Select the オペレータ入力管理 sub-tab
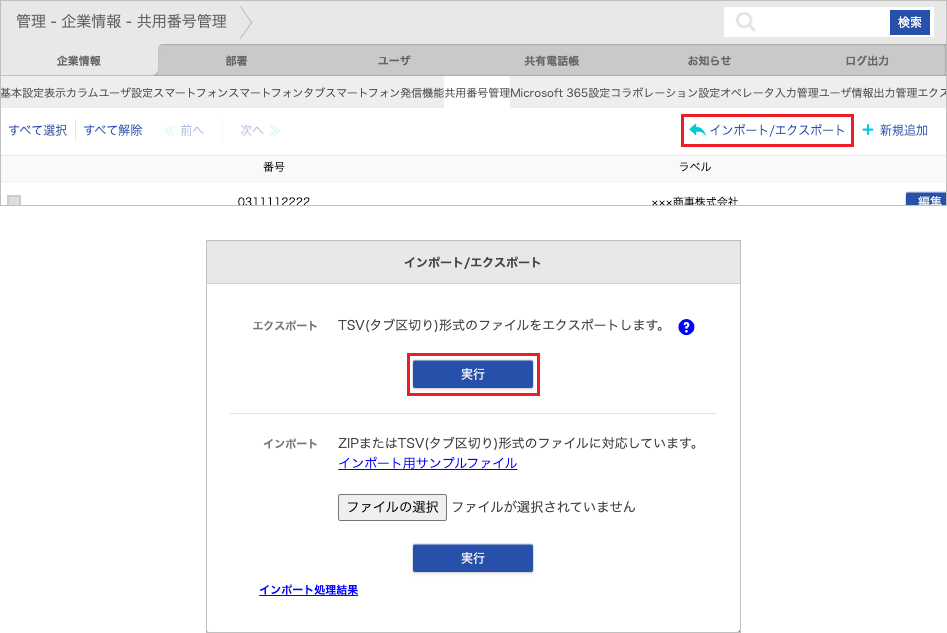 pyautogui.click(x=769, y=92)
